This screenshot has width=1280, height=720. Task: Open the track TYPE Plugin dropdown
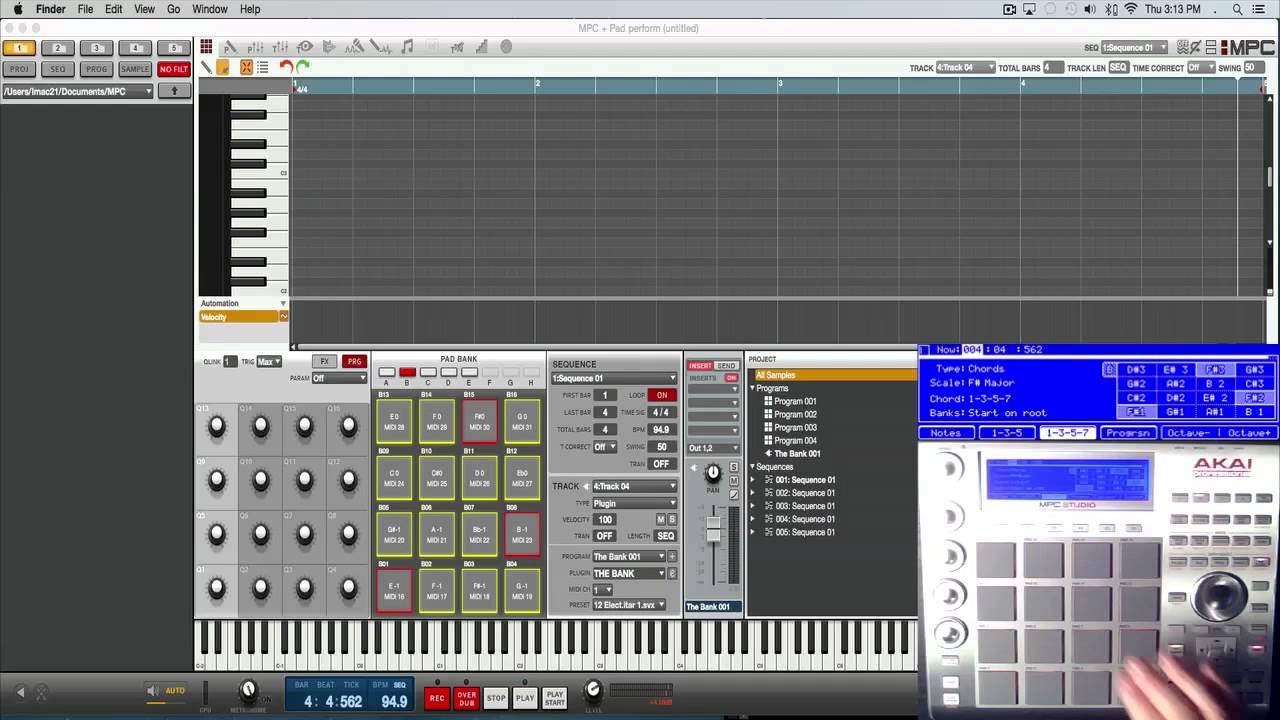click(634, 504)
